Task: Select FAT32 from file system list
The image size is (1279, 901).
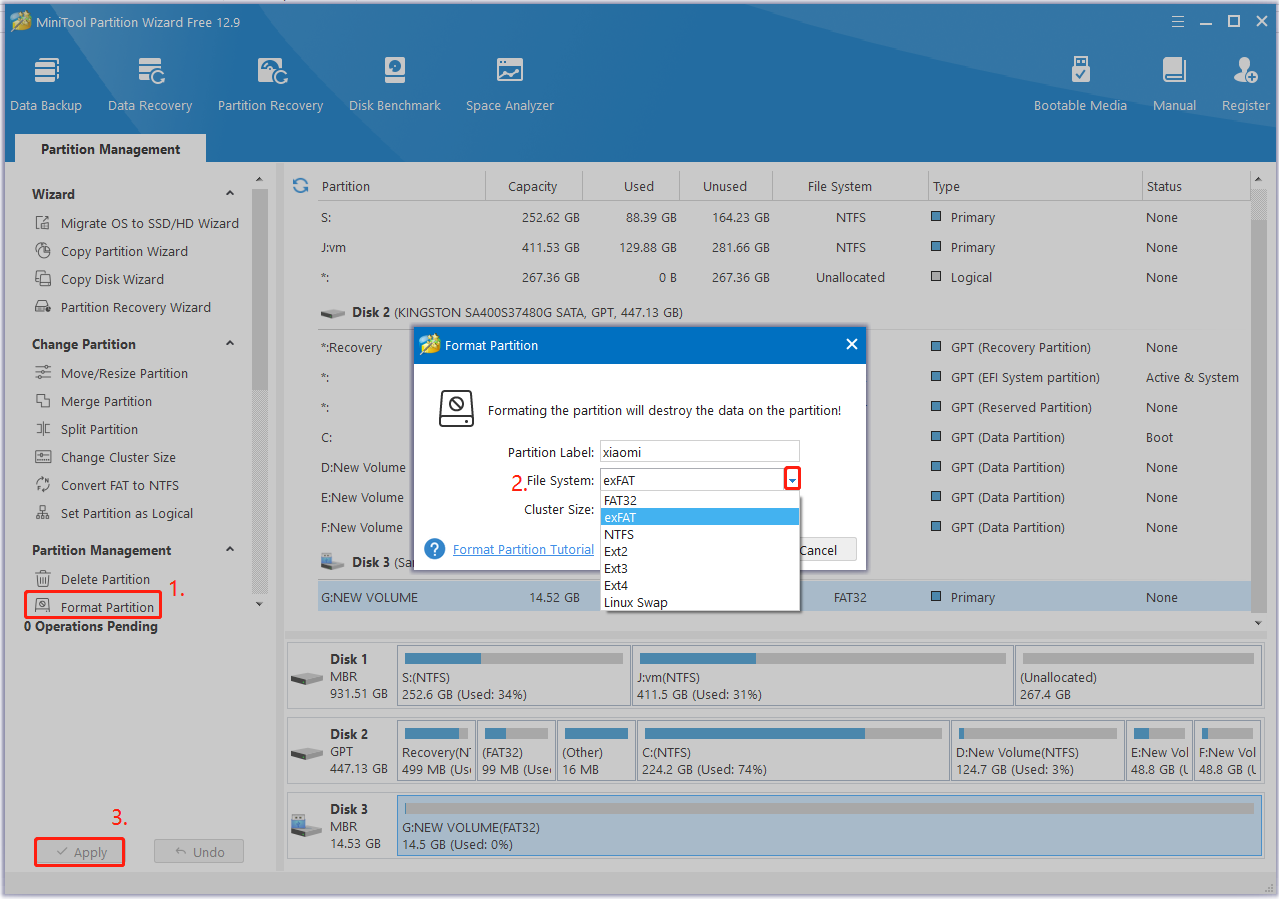Action: (700, 500)
